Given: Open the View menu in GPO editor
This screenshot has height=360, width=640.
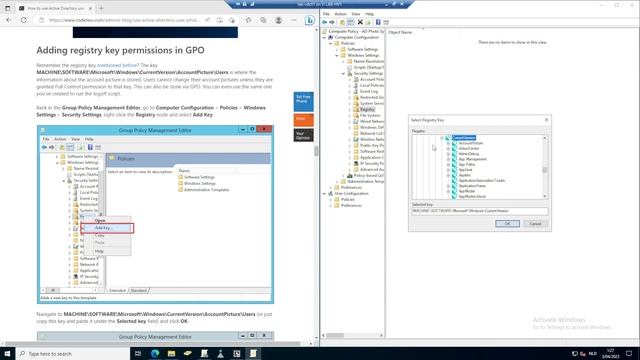Looking at the screenshot, I should (x=356, y=14).
